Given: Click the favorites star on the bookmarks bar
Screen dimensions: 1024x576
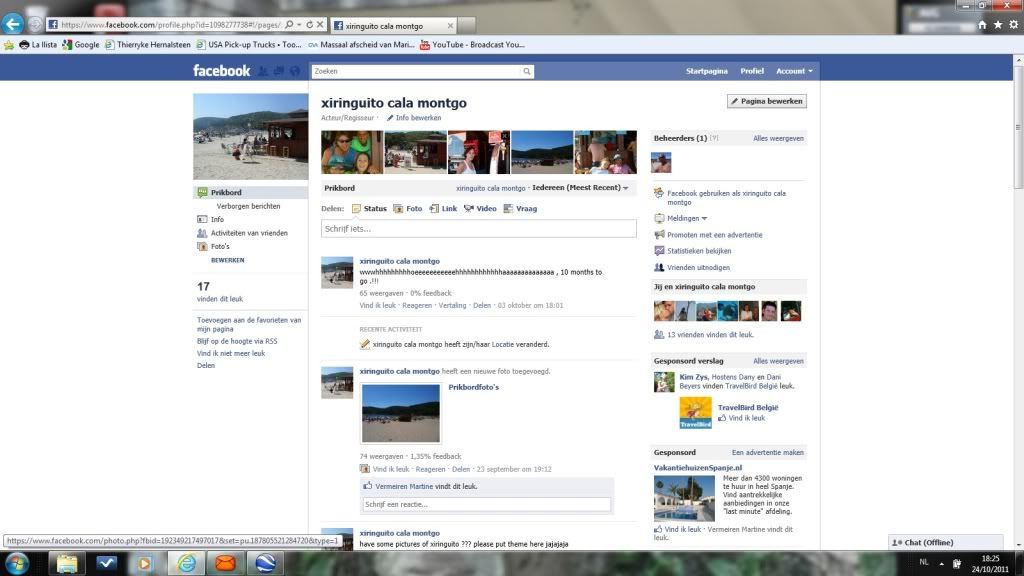Looking at the screenshot, I should pyautogui.click(x=8, y=45).
